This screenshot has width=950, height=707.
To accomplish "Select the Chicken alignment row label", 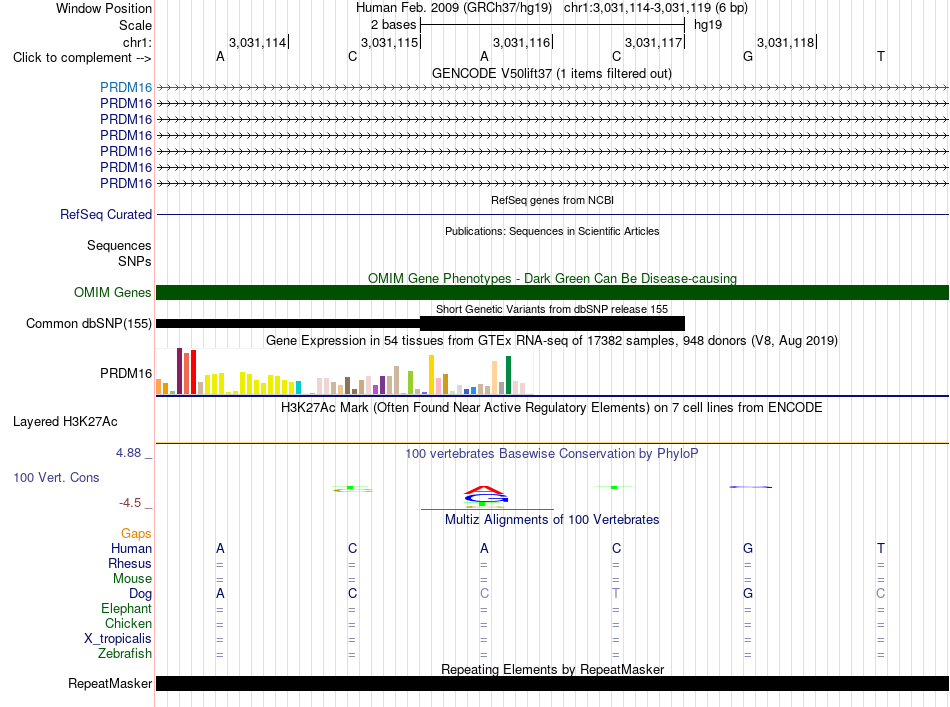I will tap(128, 623).
